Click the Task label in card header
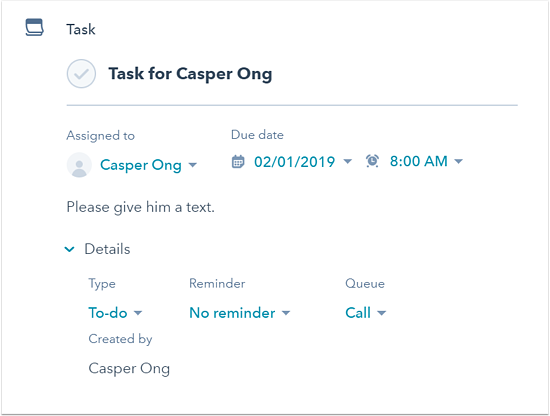Screen dimensions: 550x416 click(81, 29)
